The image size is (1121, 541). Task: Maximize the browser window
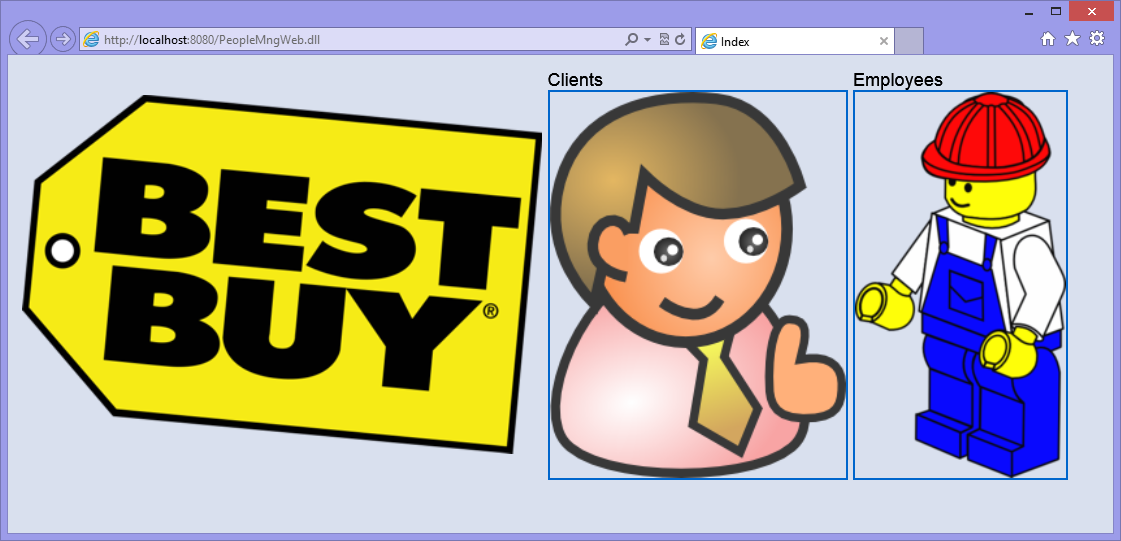click(1055, 11)
